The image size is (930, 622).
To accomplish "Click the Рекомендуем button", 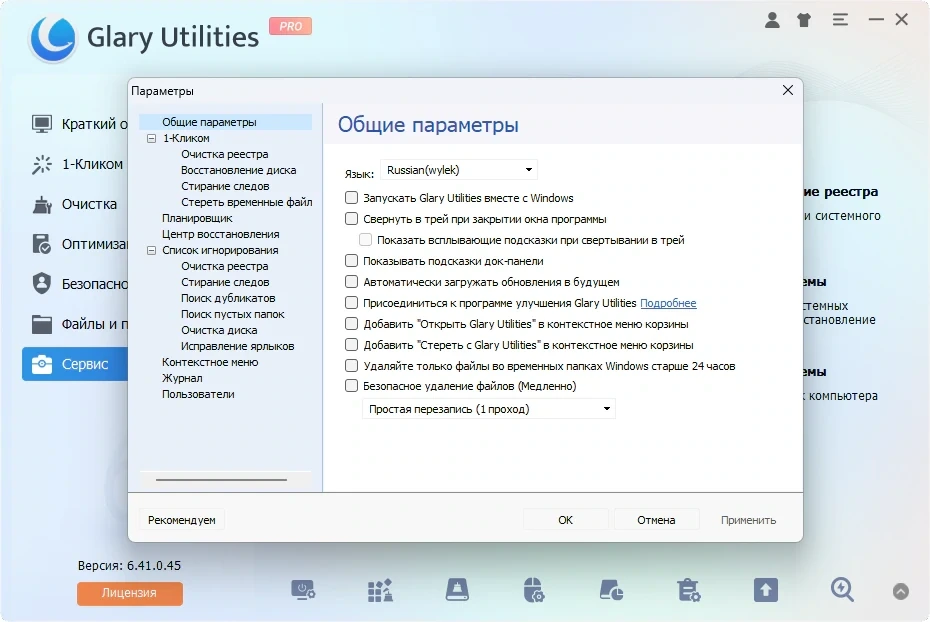I will pyautogui.click(x=181, y=520).
